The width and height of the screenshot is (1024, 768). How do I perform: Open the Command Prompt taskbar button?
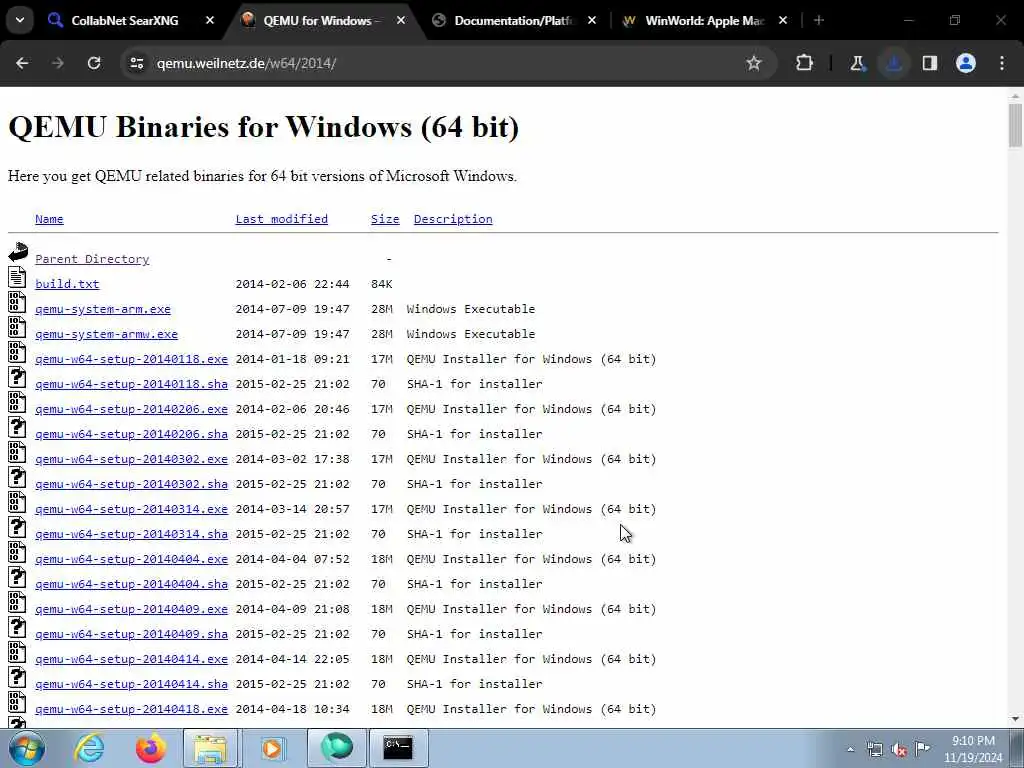click(x=398, y=748)
